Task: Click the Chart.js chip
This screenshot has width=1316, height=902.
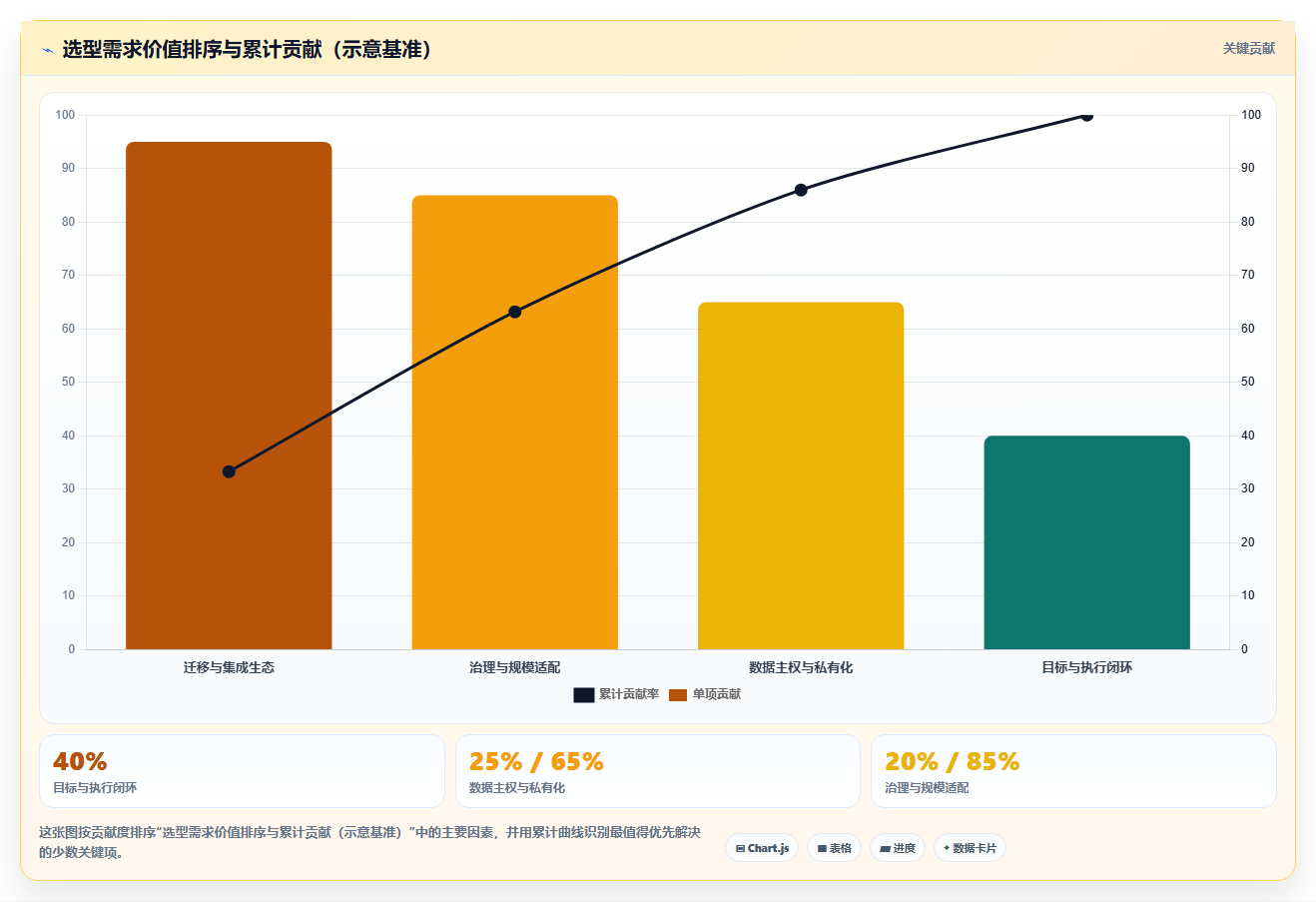Action: [762, 848]
